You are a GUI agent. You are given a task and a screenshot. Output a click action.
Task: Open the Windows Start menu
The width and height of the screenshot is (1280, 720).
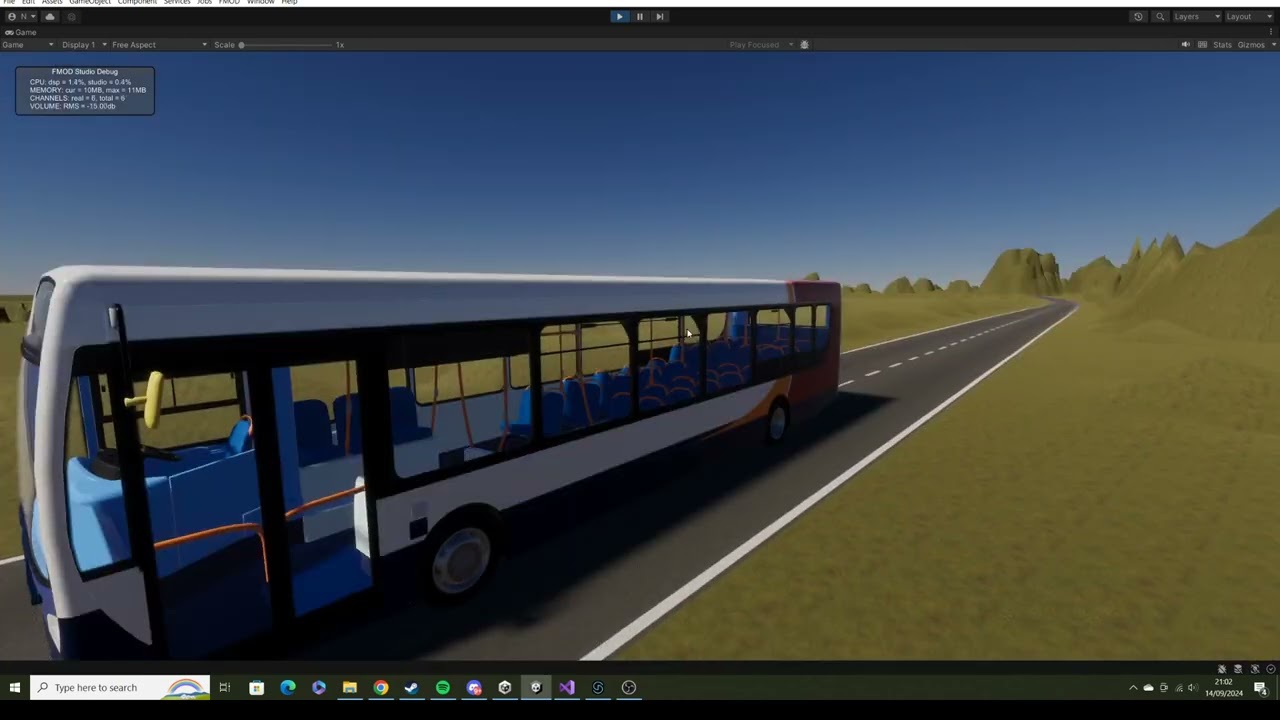pos(15,688)
